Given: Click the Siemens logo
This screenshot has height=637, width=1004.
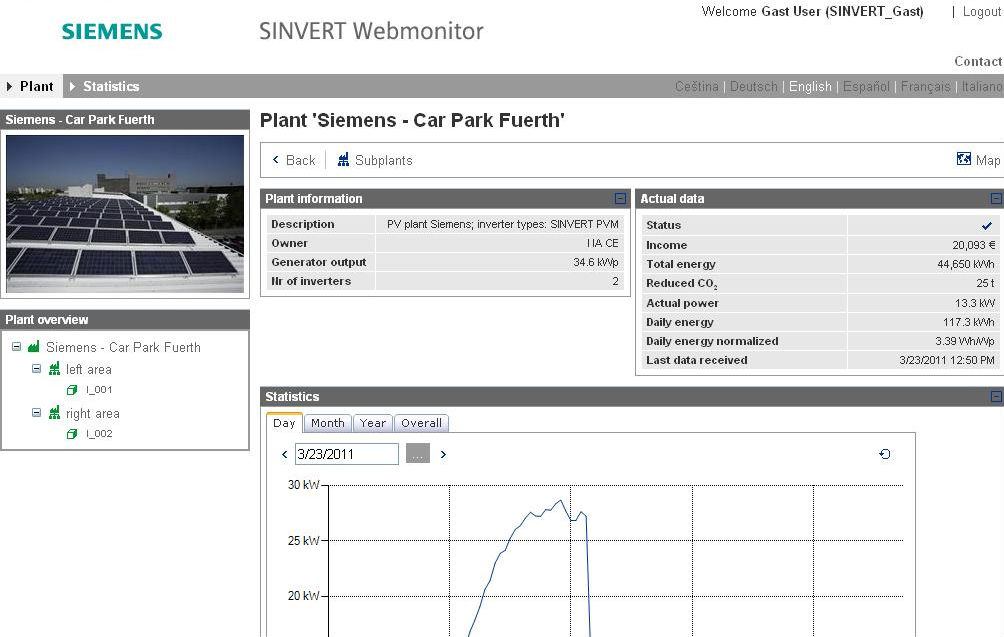Looking at the screenshot, I should point(112,31).
